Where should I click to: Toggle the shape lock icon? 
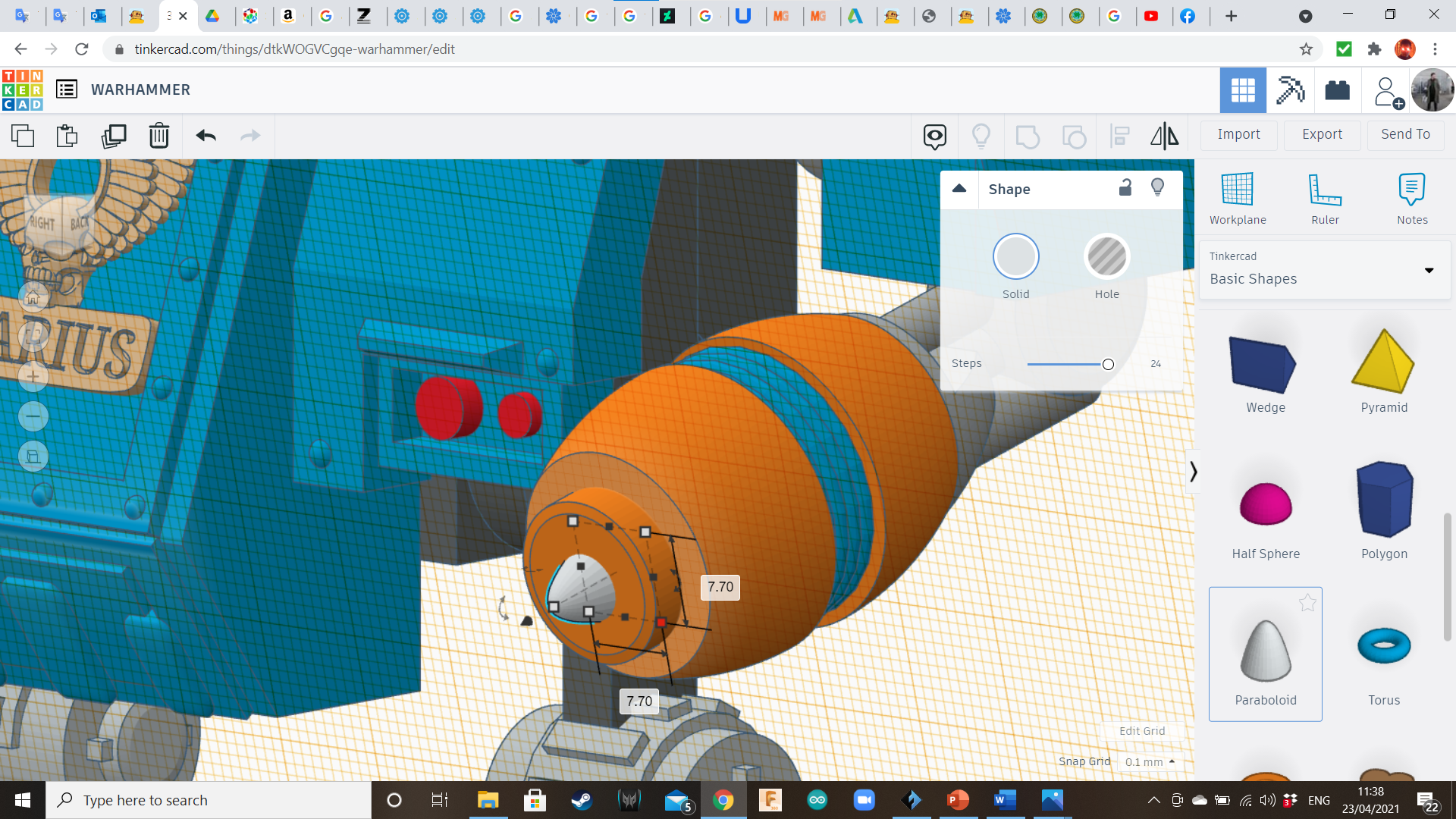pyautogui.click(x=1125, y=188)
